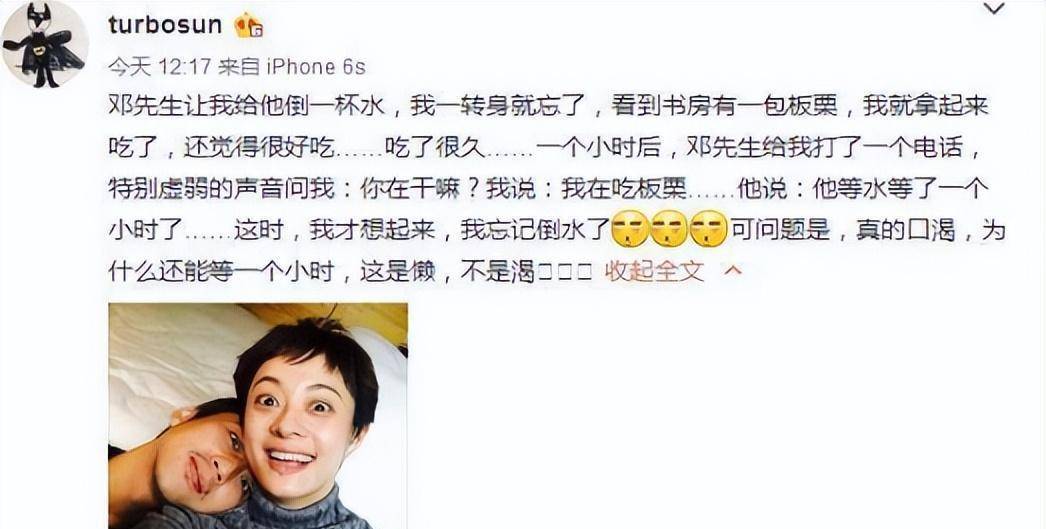Click the third sleepy-face emoji
Viewport: 1046px width, 529px height.
[x=708, y=229]
